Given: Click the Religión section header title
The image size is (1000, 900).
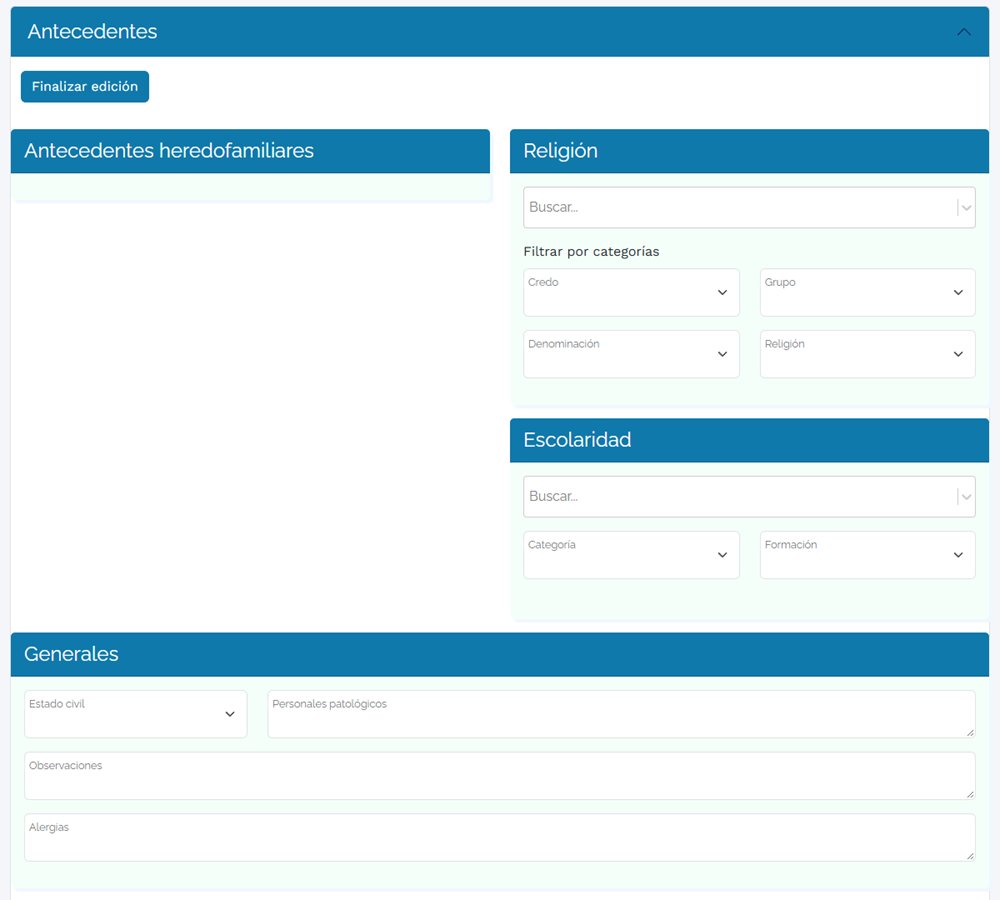Looking at the screenshot, I should [561, 151].
